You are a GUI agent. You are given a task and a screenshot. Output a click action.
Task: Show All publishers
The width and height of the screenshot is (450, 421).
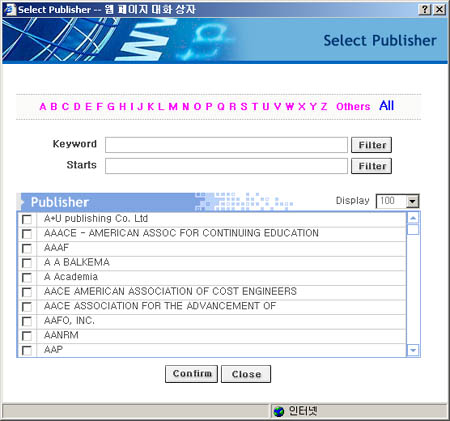pos(387,106)
